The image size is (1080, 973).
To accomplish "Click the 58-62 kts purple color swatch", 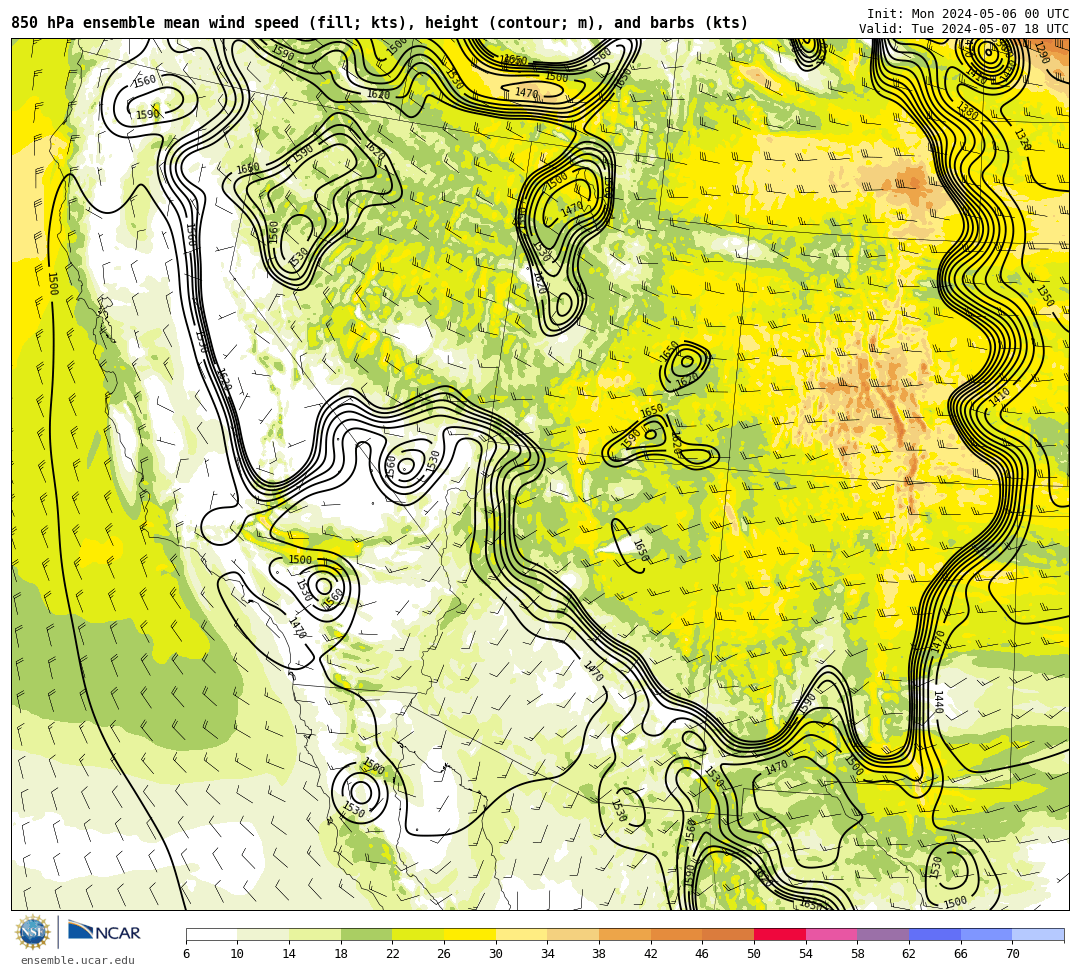I will point(883,934).
